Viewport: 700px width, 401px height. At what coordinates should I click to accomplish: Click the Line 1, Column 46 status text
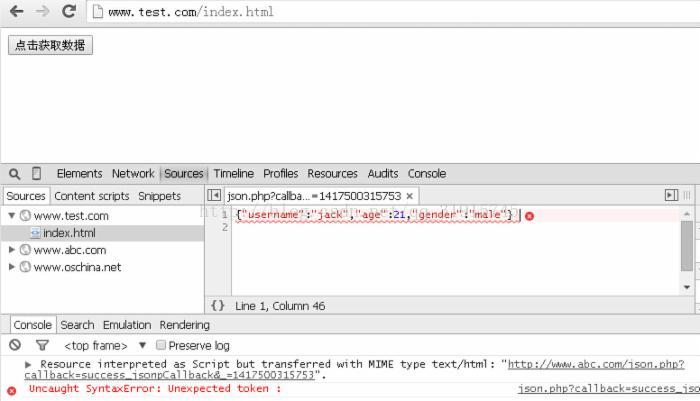click(280, 306)
